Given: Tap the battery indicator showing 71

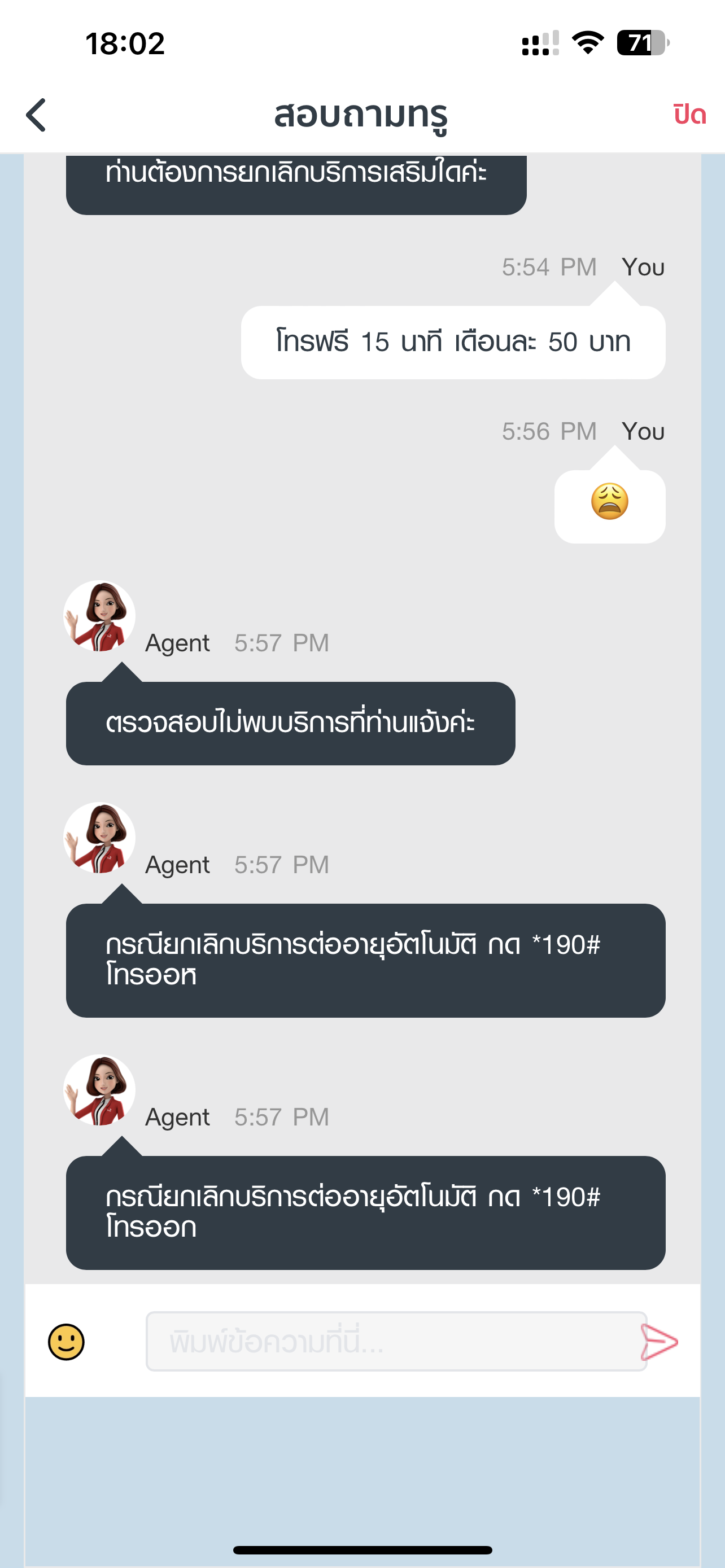Looking at the screenshot, I should coord(643,42).
